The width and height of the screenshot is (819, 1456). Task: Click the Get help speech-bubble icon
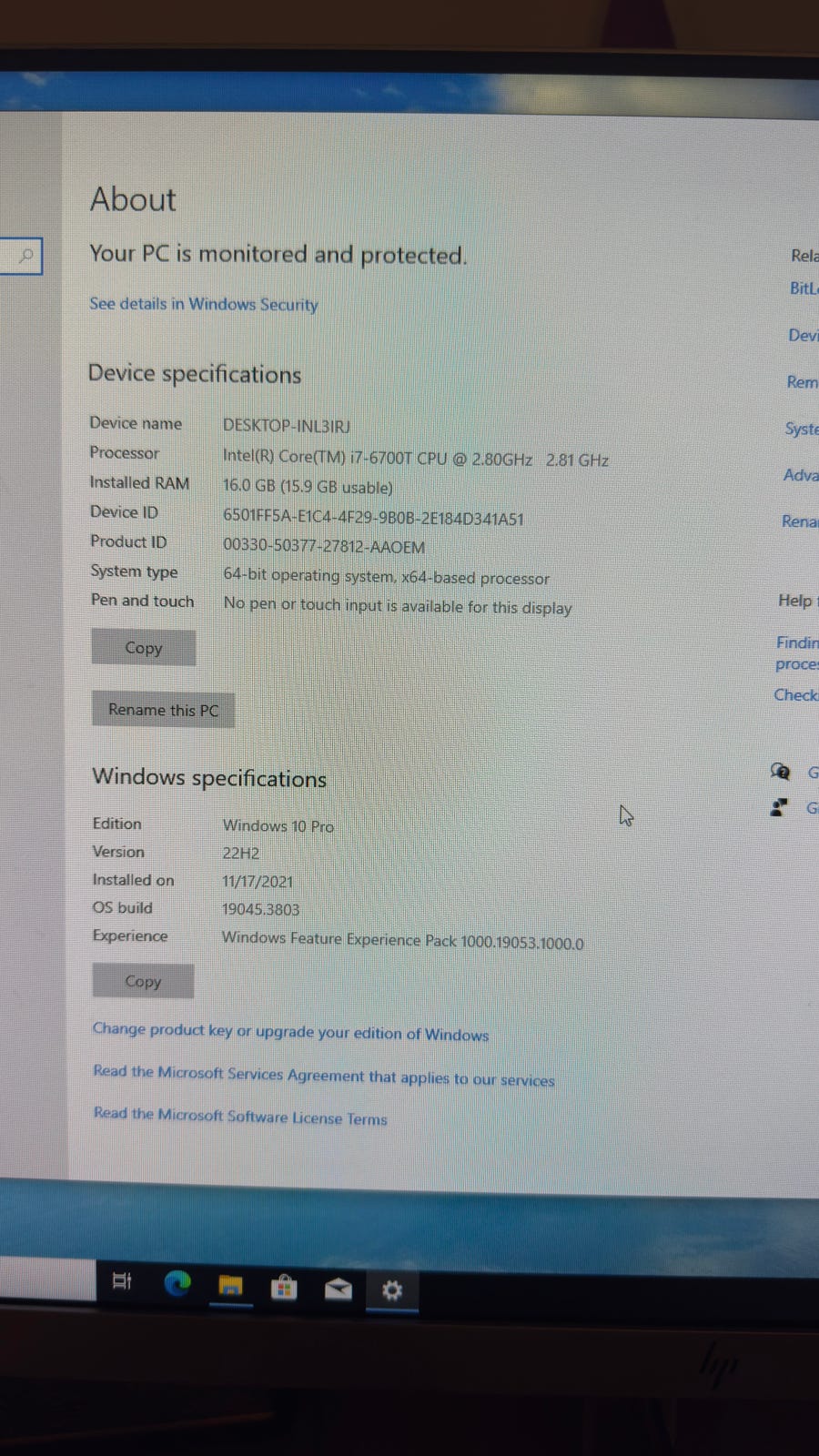coord(780,773)
